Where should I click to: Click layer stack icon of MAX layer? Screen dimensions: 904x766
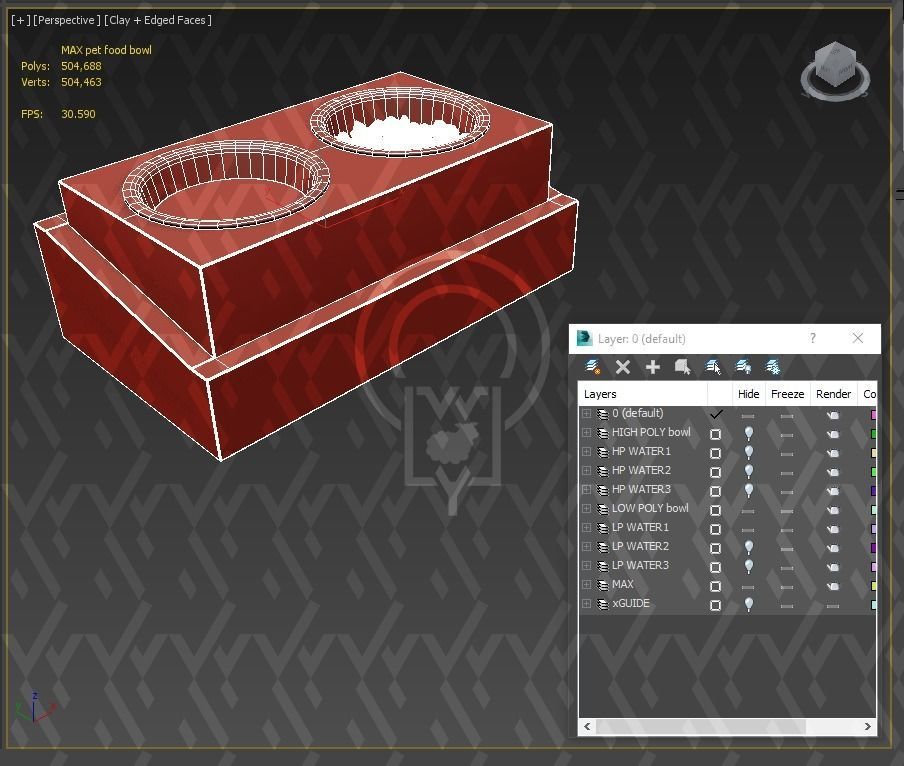point(602,585)
